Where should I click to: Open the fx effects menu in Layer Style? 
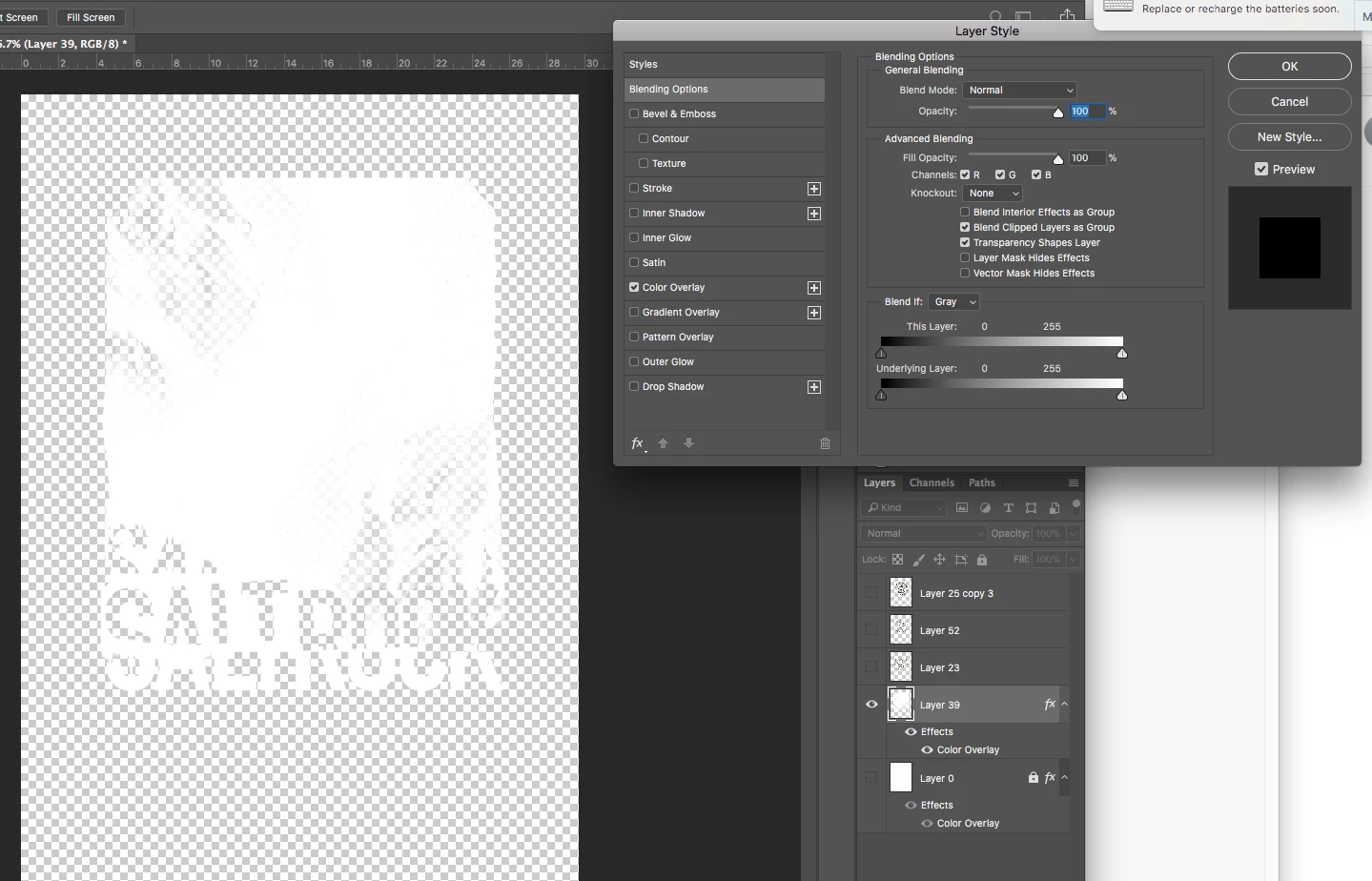point(638,443)
